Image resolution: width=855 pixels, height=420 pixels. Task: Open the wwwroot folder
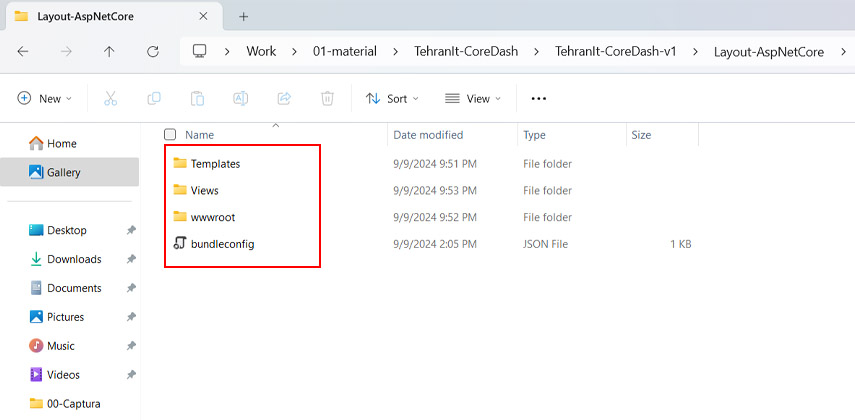pos(212,217)
